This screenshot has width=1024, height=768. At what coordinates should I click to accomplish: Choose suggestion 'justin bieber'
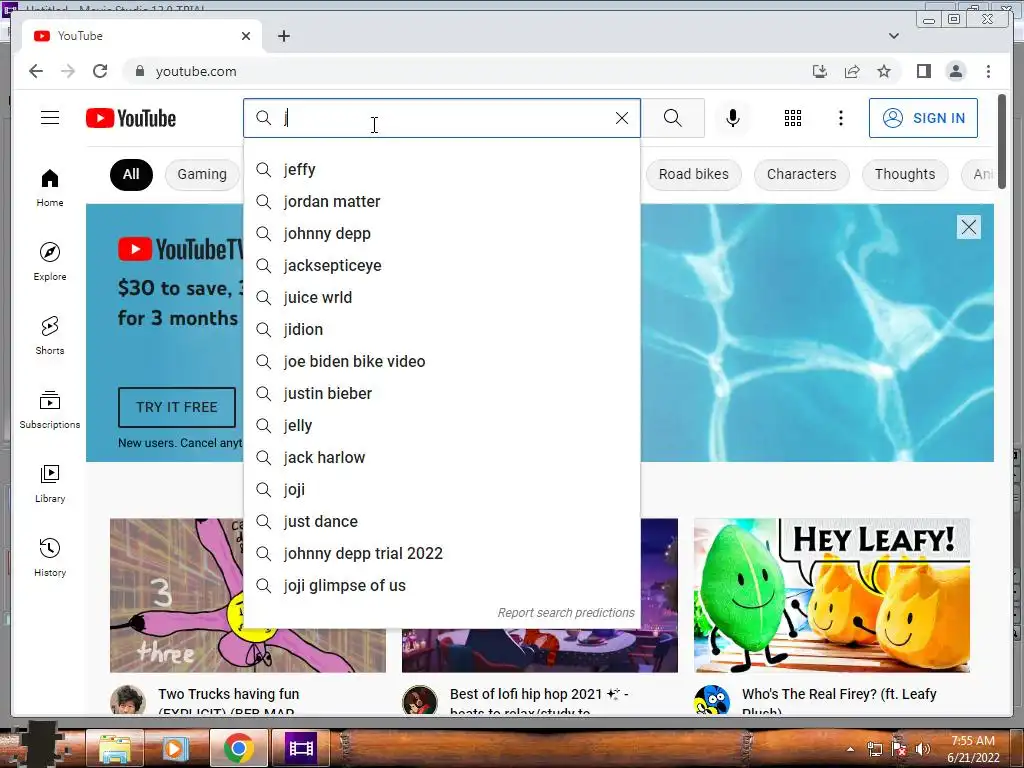441,394
